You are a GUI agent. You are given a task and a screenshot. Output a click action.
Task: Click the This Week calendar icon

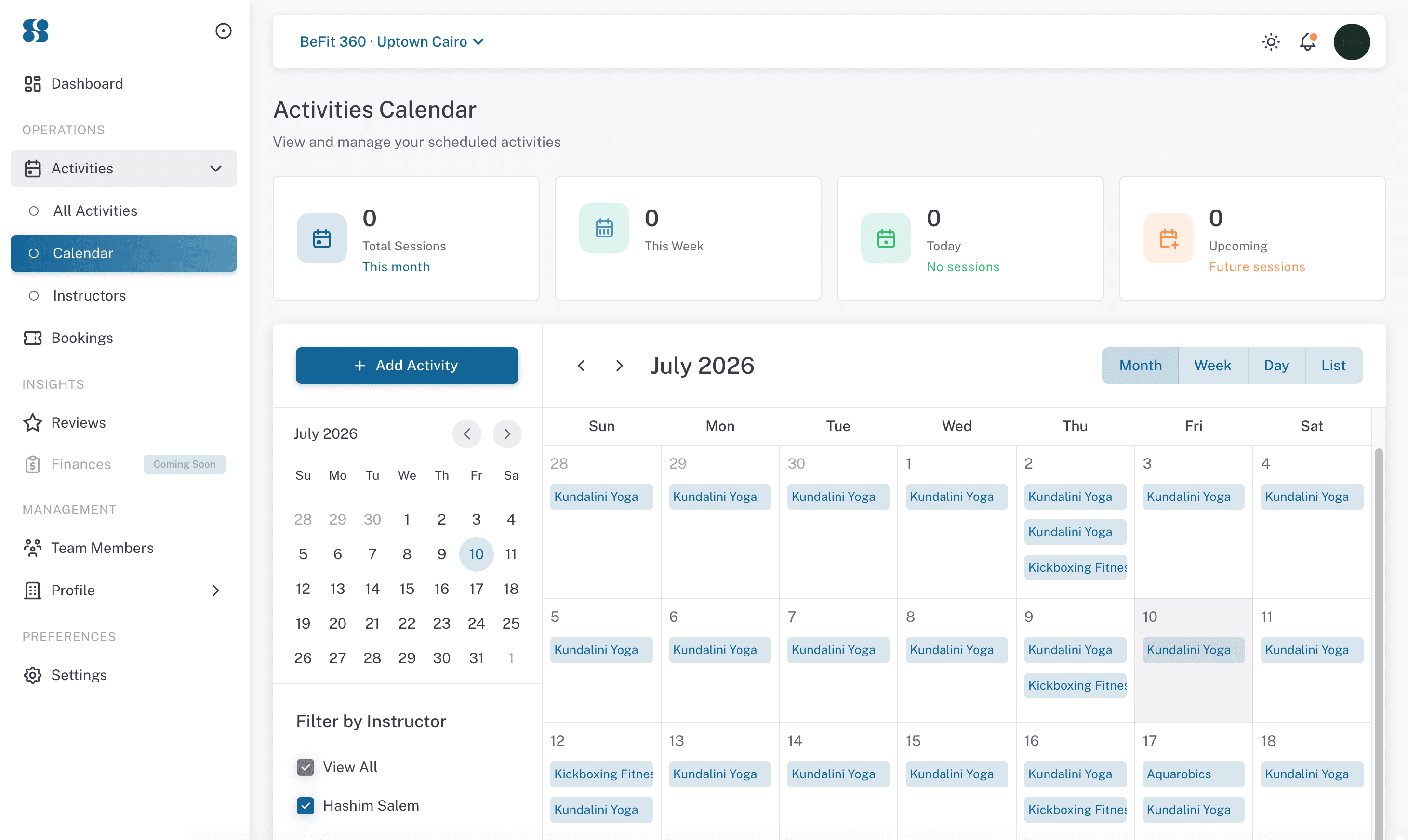point(603,228)
